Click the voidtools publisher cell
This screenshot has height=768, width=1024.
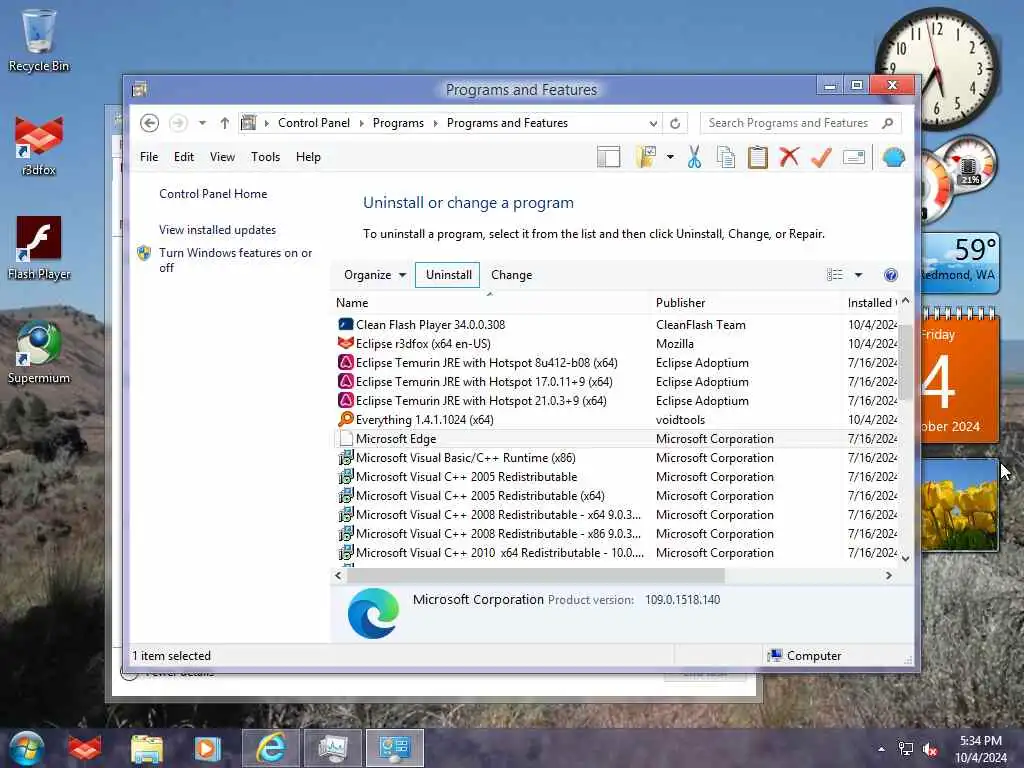pyautogui.click(x=680, y=419)
